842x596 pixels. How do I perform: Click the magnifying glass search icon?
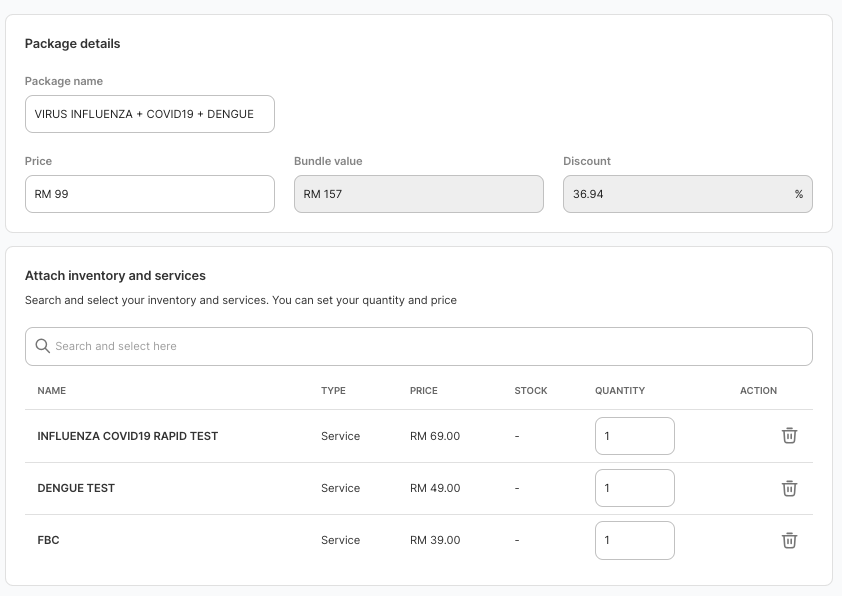coord(42,346)
